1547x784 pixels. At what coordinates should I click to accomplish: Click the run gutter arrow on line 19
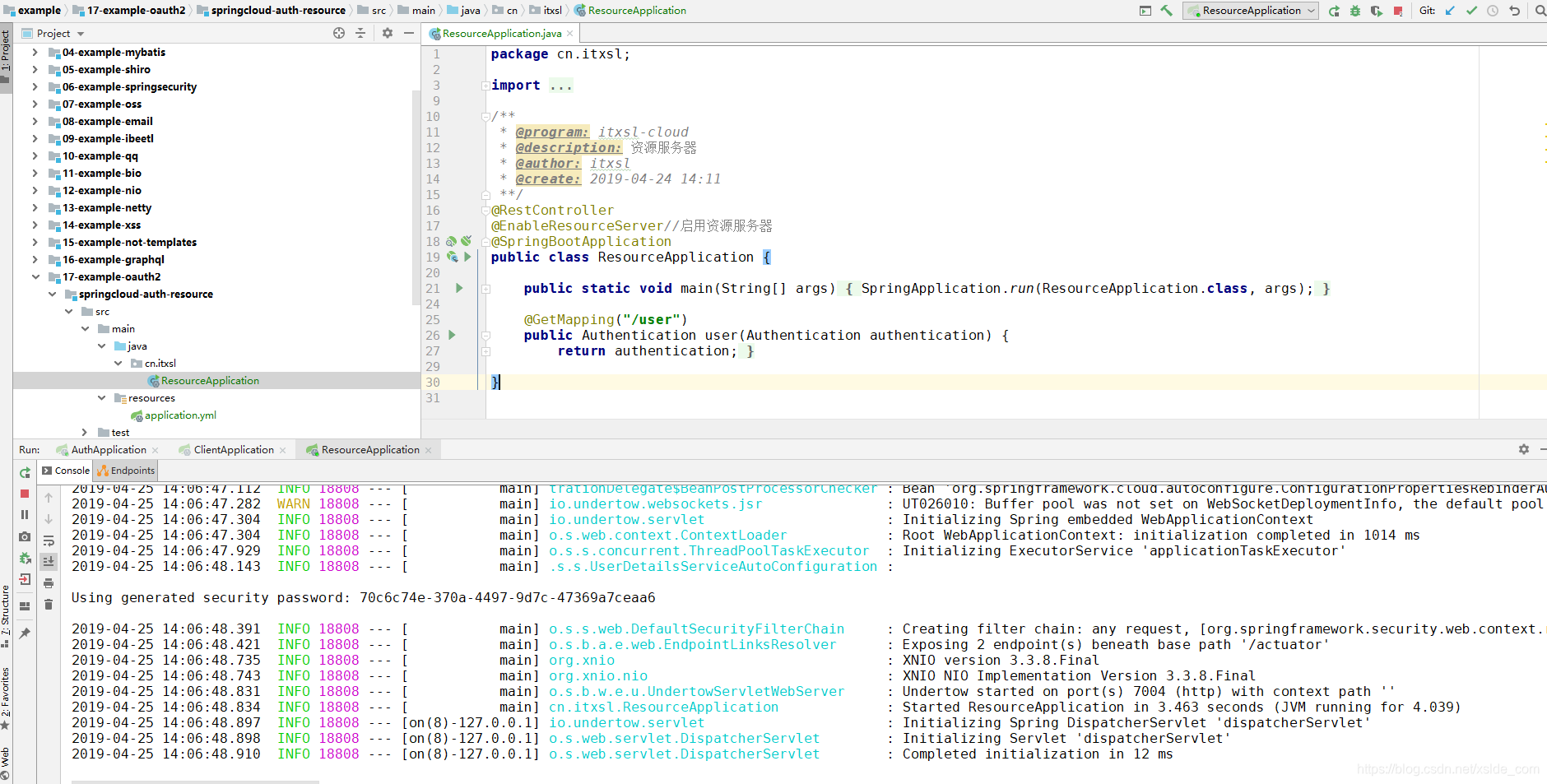(x=467, y=257)
